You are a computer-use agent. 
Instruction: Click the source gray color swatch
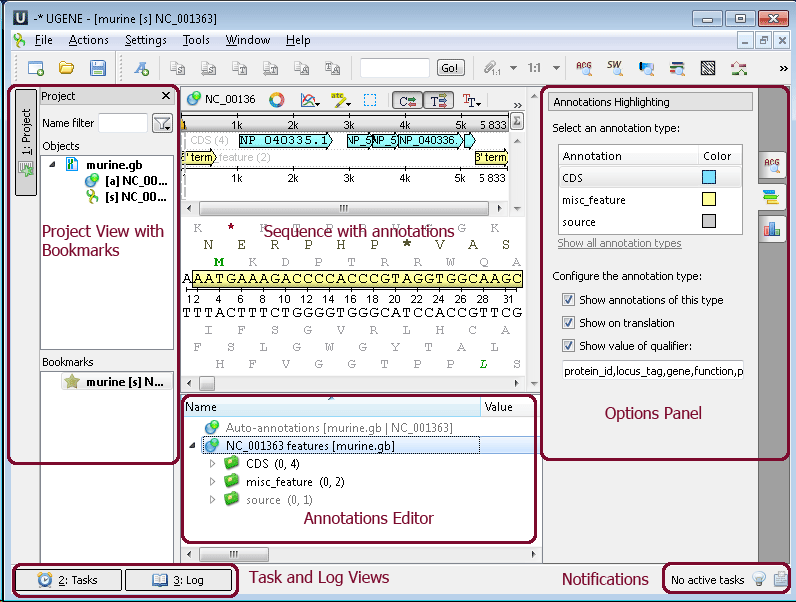click(709, 221)
